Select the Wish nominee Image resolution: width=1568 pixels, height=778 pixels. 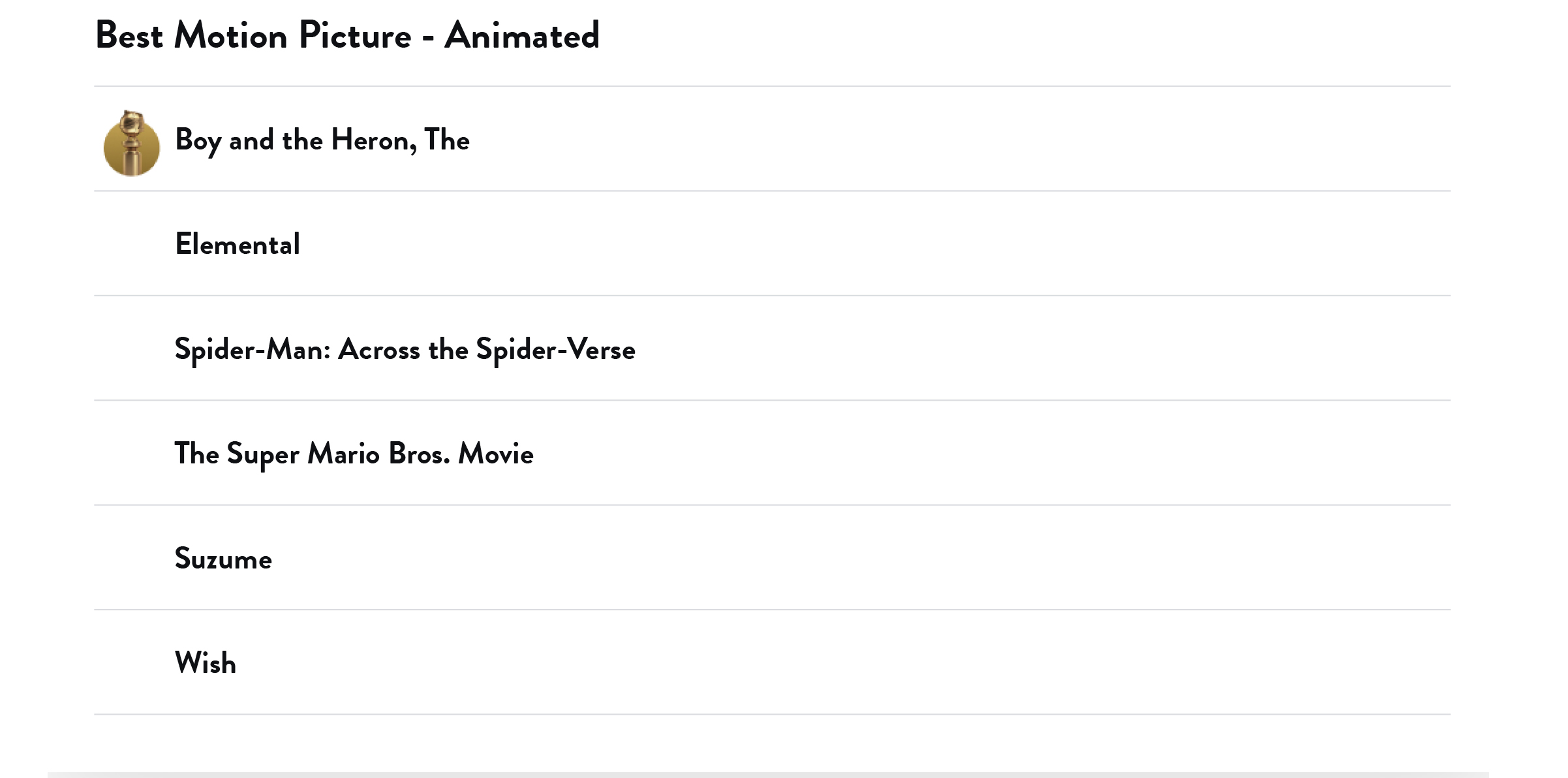[x=206, y=663]
